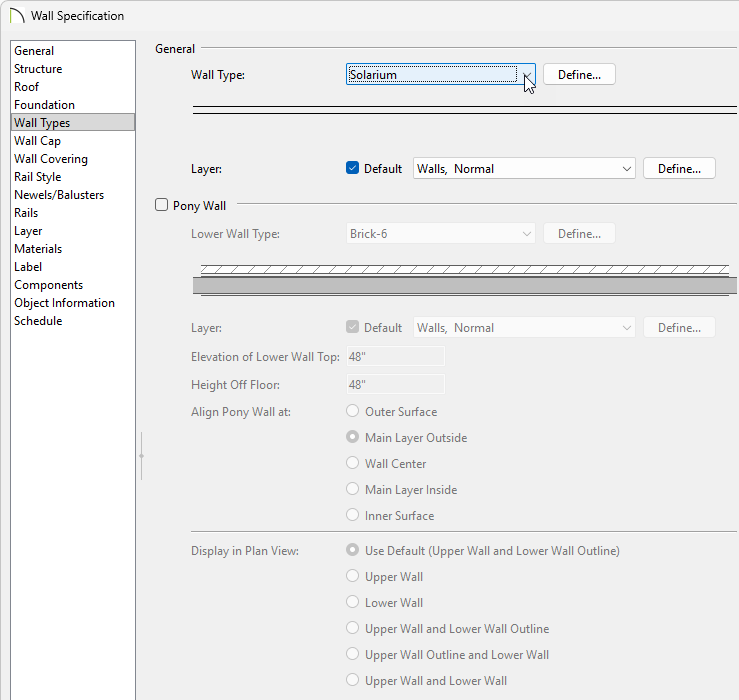
Task: Go to the Roof panel
Action: (x=27, y=87)
